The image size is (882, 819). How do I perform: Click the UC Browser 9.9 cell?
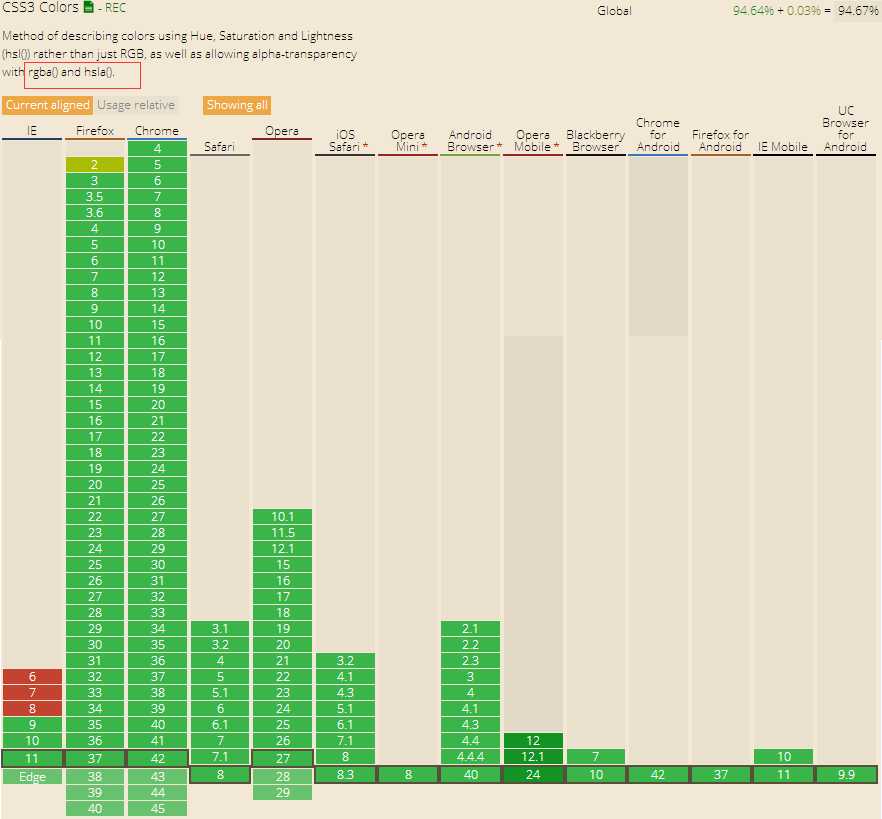coord(846,775)
